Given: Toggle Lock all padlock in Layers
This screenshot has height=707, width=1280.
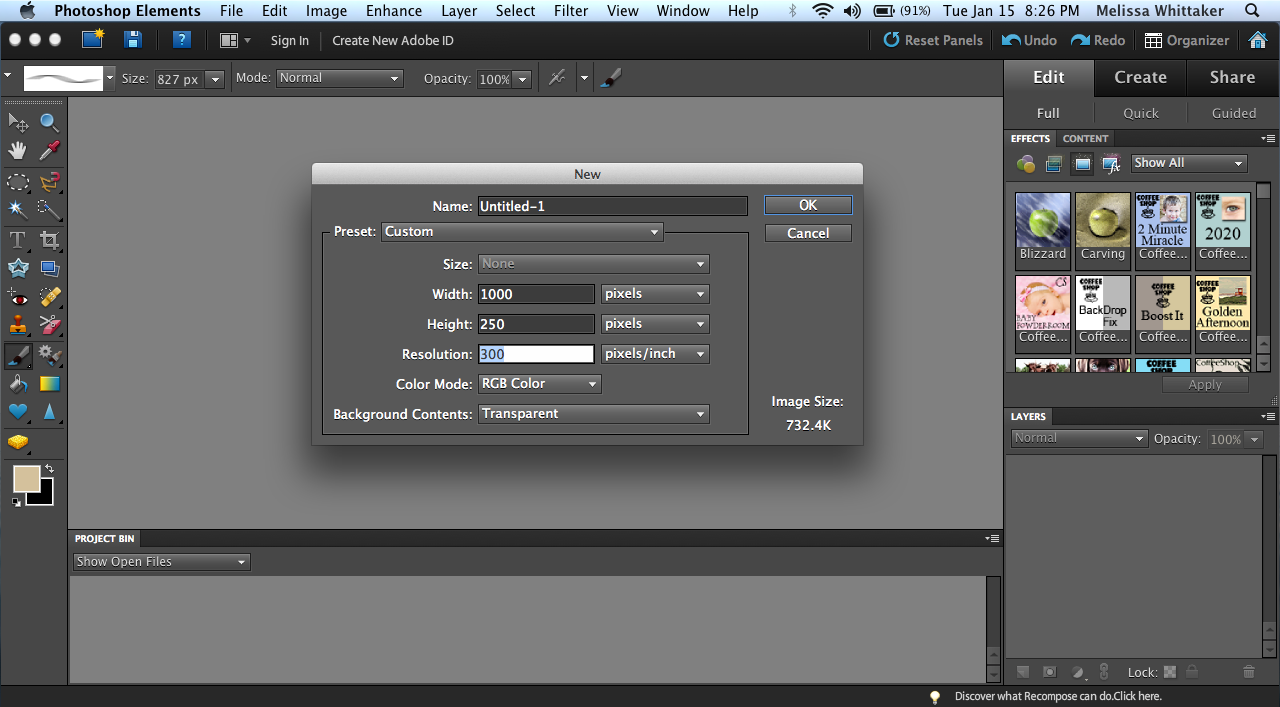Looking at the screenshot, I should pyautogui.click(x=1192, y=673).
